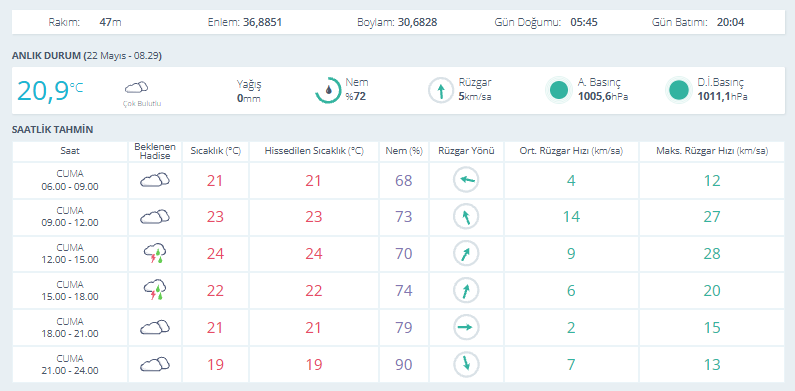Click the 5km/sa wind speed value
Screen dimensions: 795x391
pos(475,96)
